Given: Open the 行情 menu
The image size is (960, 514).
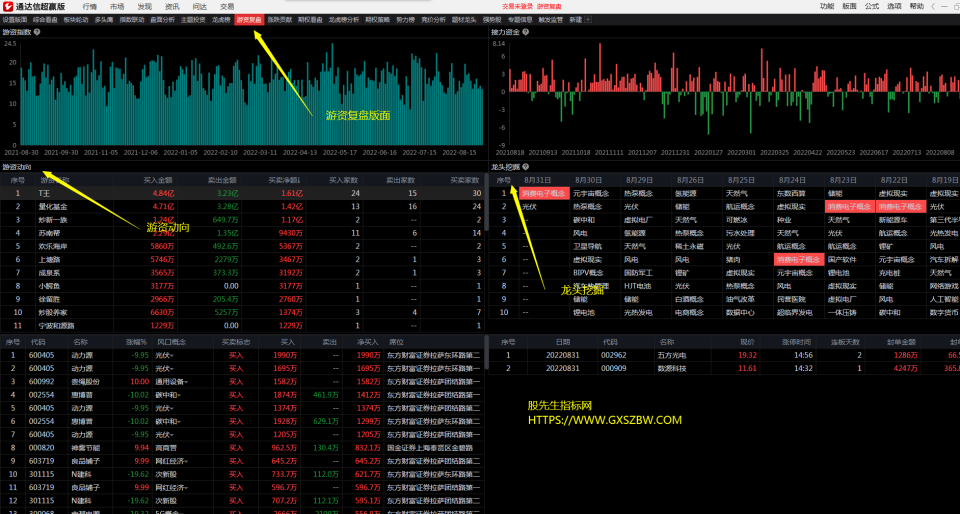Looking at the screenshot, I should click(x=89, y=6).
